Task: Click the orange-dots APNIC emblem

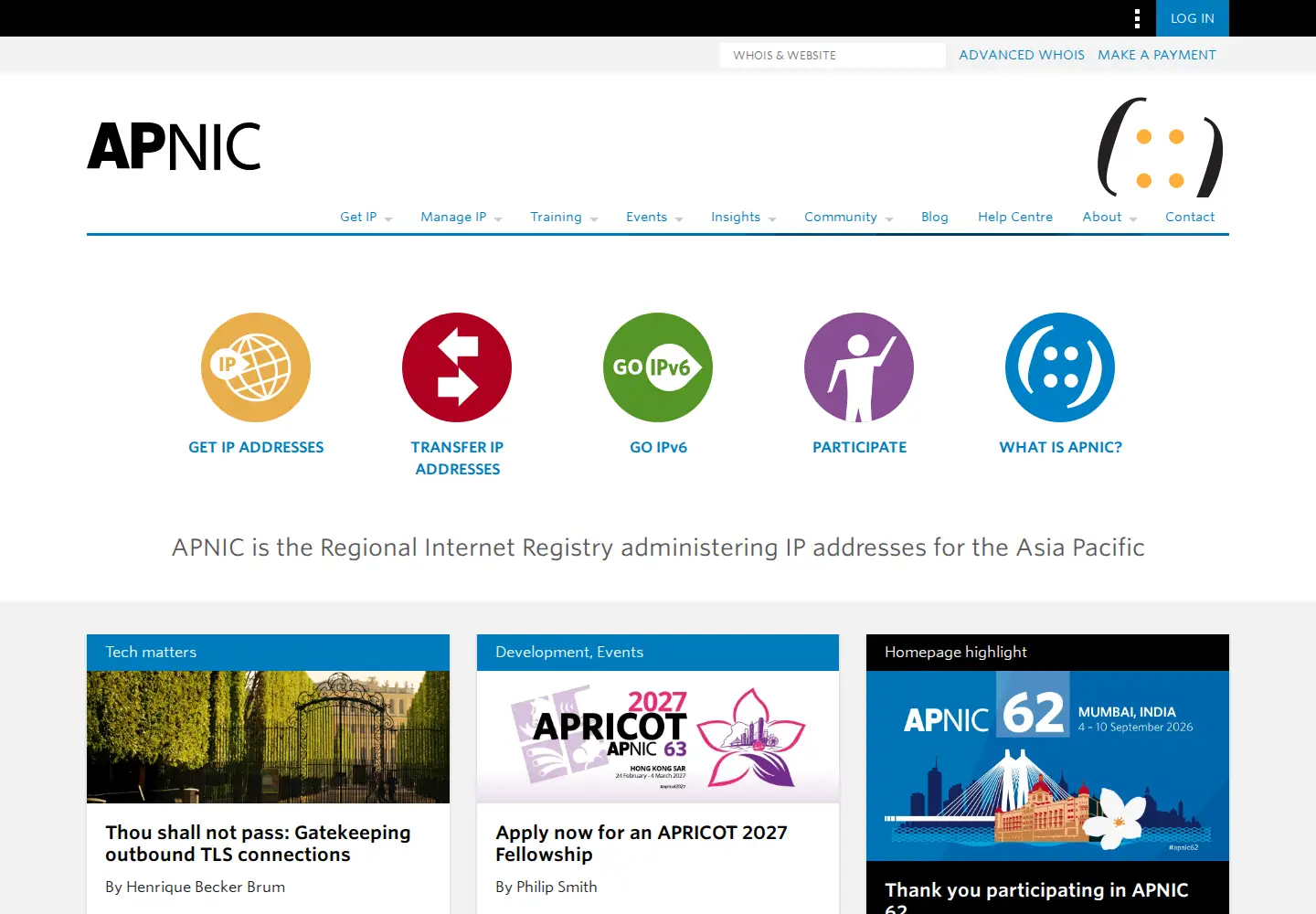Action: tap(1161, 147)
